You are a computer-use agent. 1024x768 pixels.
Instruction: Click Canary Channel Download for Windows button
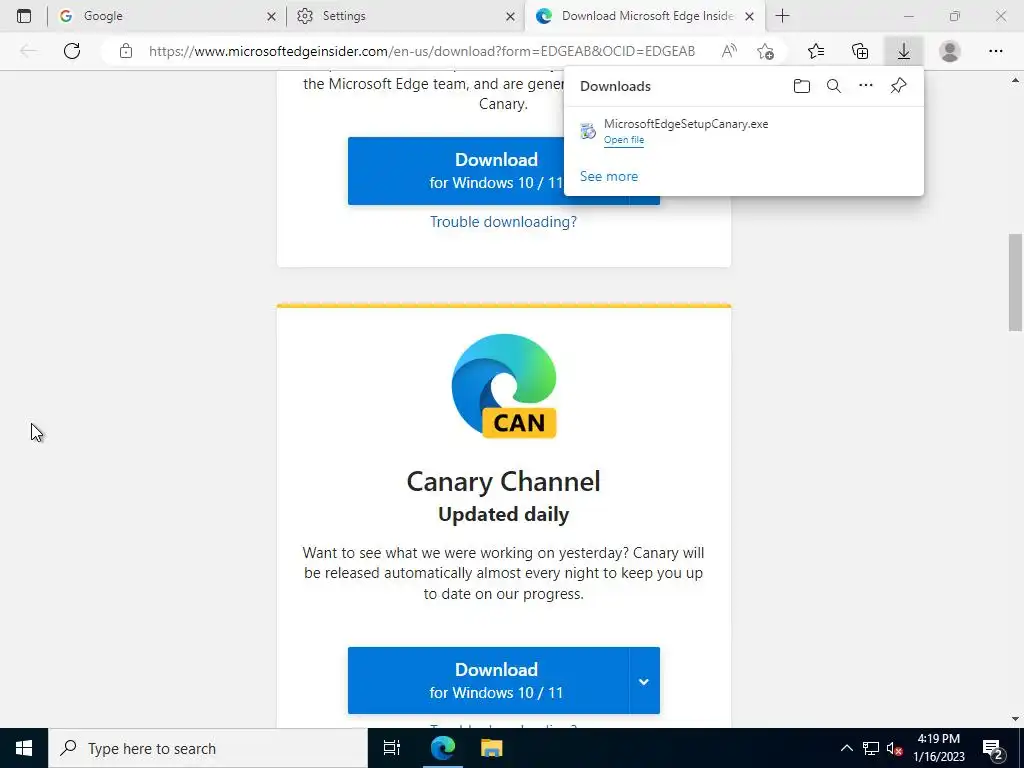click(488, 680)
